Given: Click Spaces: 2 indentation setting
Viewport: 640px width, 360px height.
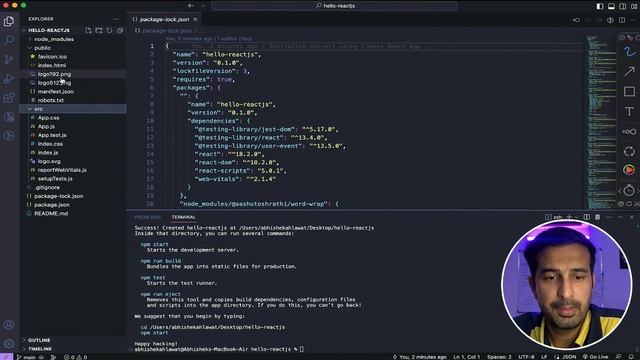Looking at the screenshot, I should click(x=499, y=357).
